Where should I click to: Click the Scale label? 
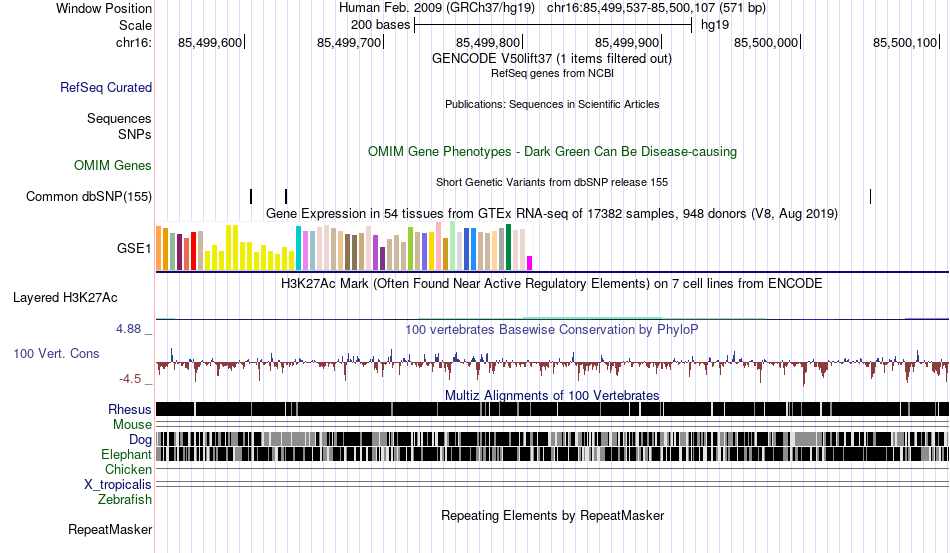pos(135,25)
